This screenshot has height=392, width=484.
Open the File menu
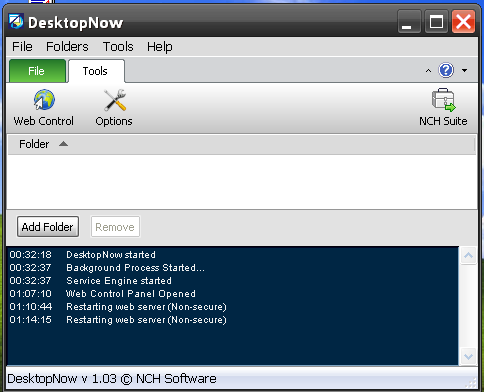coord(22,46)
